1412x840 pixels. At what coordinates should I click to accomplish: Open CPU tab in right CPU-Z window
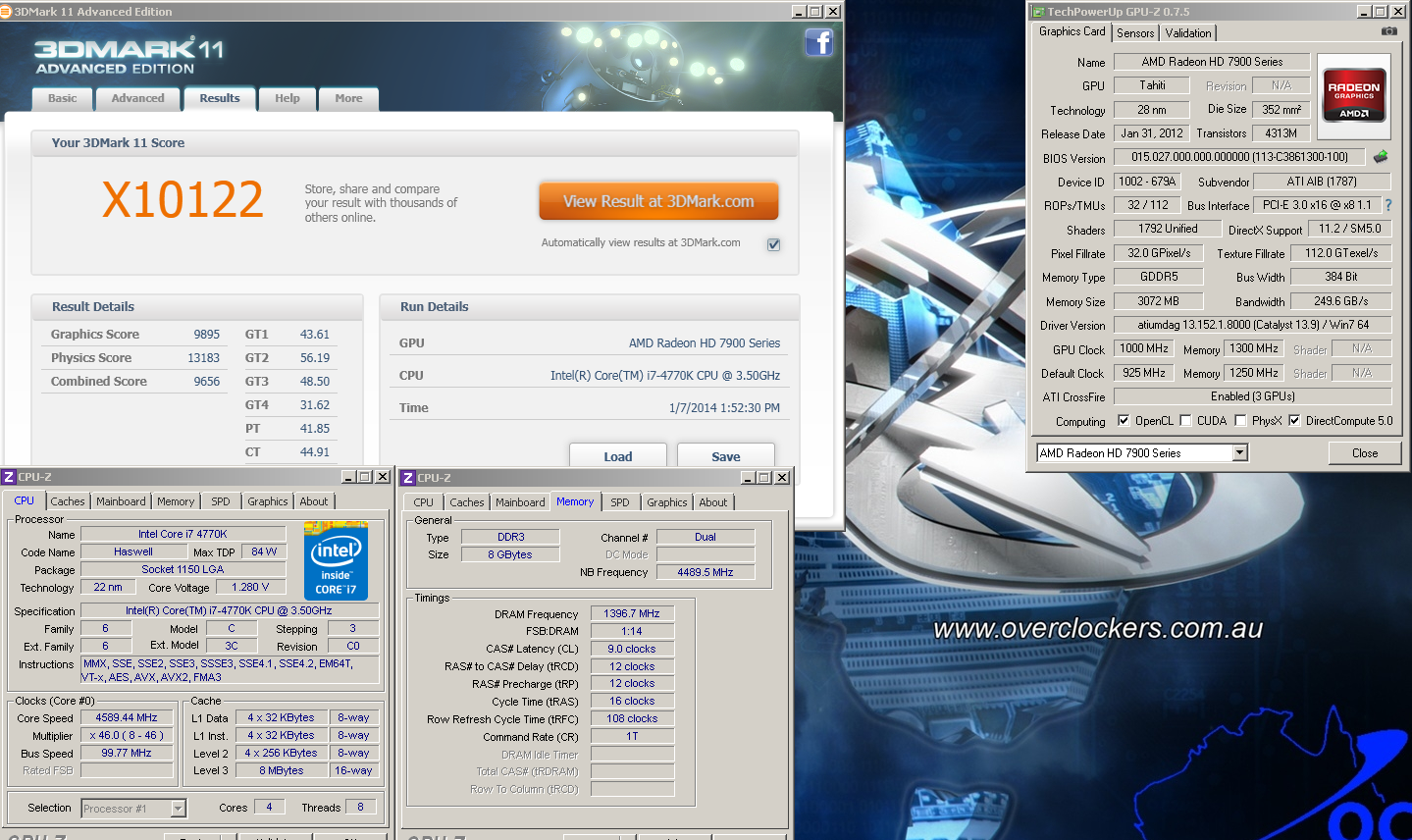click(423, 502)
